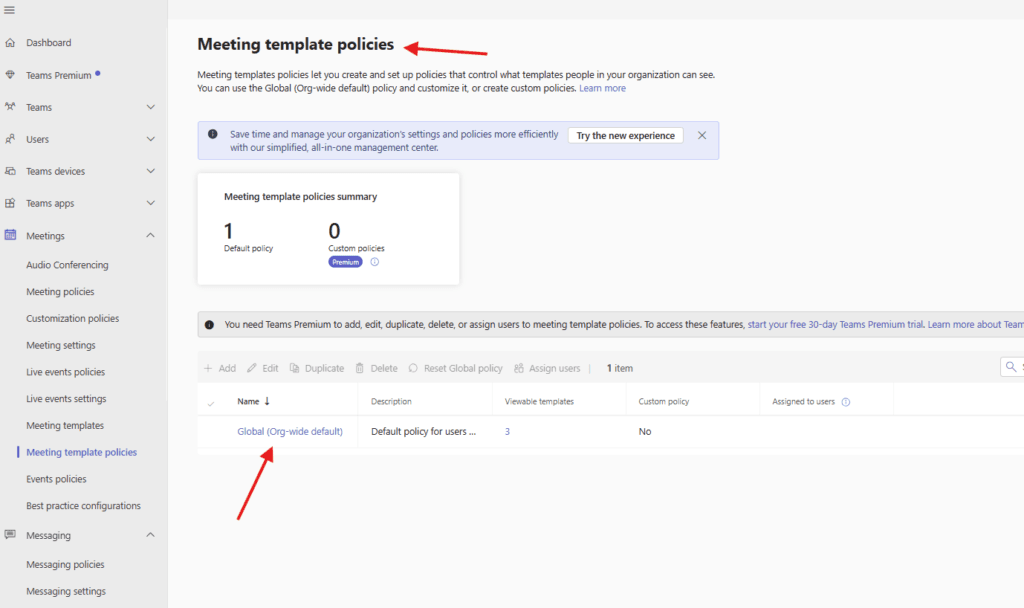Dismiss the new experience banner

tap(702, 135)
